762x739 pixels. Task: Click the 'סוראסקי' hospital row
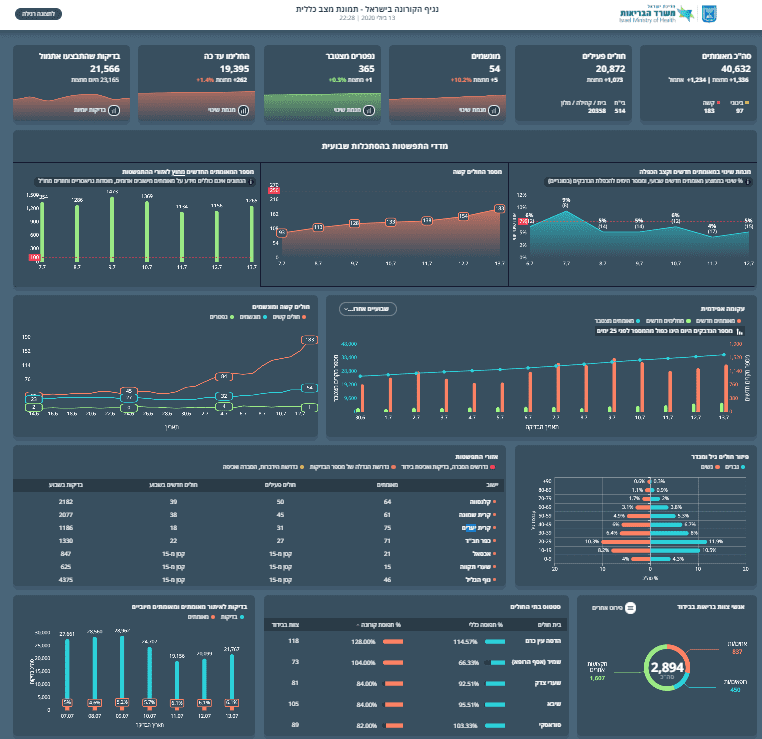coord(416,725)
